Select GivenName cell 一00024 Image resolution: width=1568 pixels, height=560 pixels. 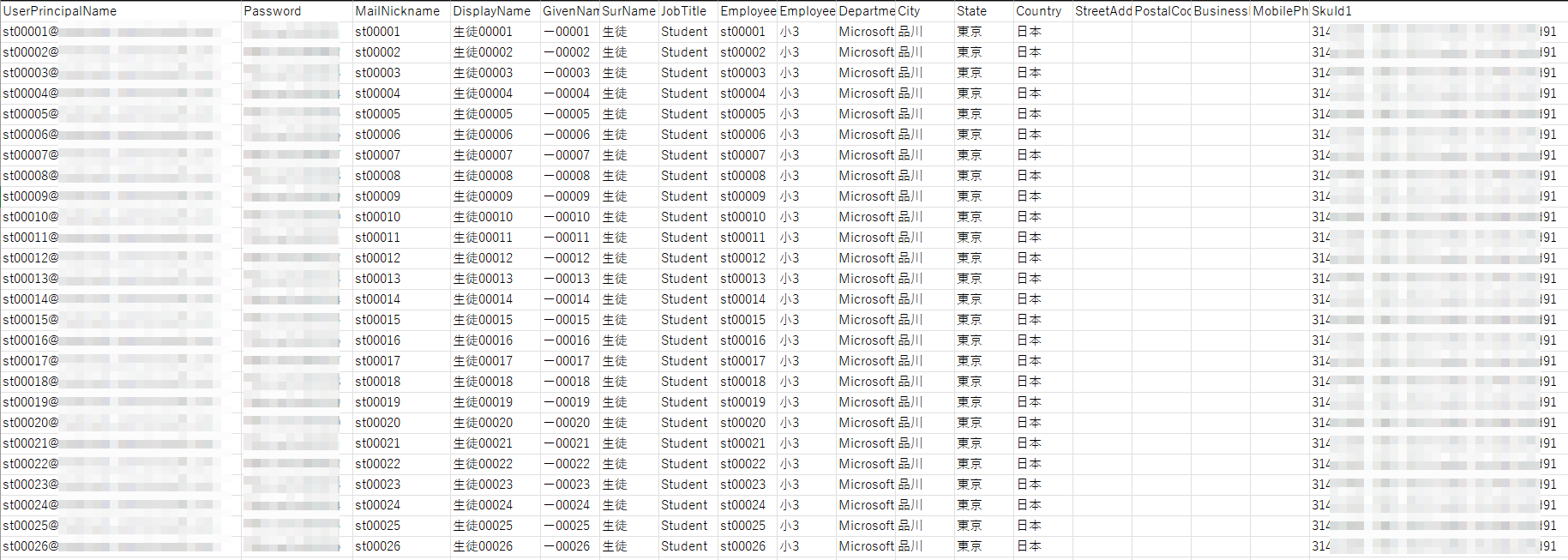tap(570, 505)
